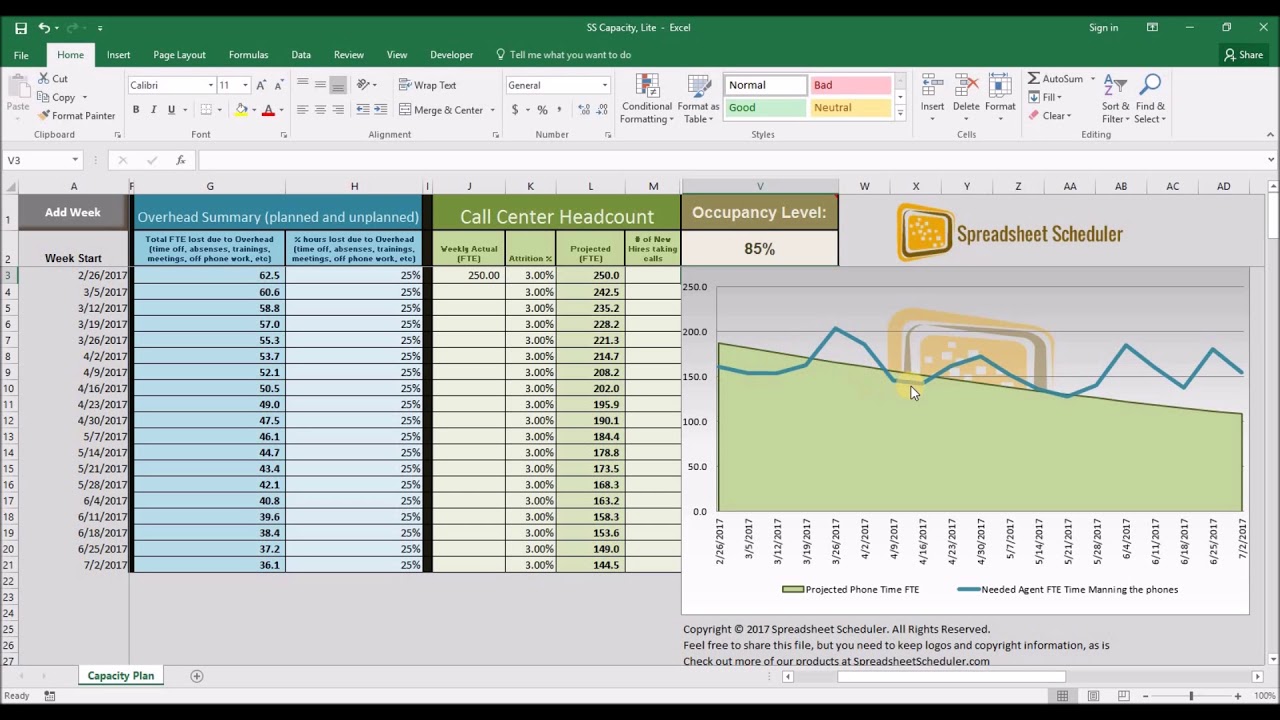Expand the Name Box dropdown arrow
This screenshot has height=720, width=1280.
(75, 160)
